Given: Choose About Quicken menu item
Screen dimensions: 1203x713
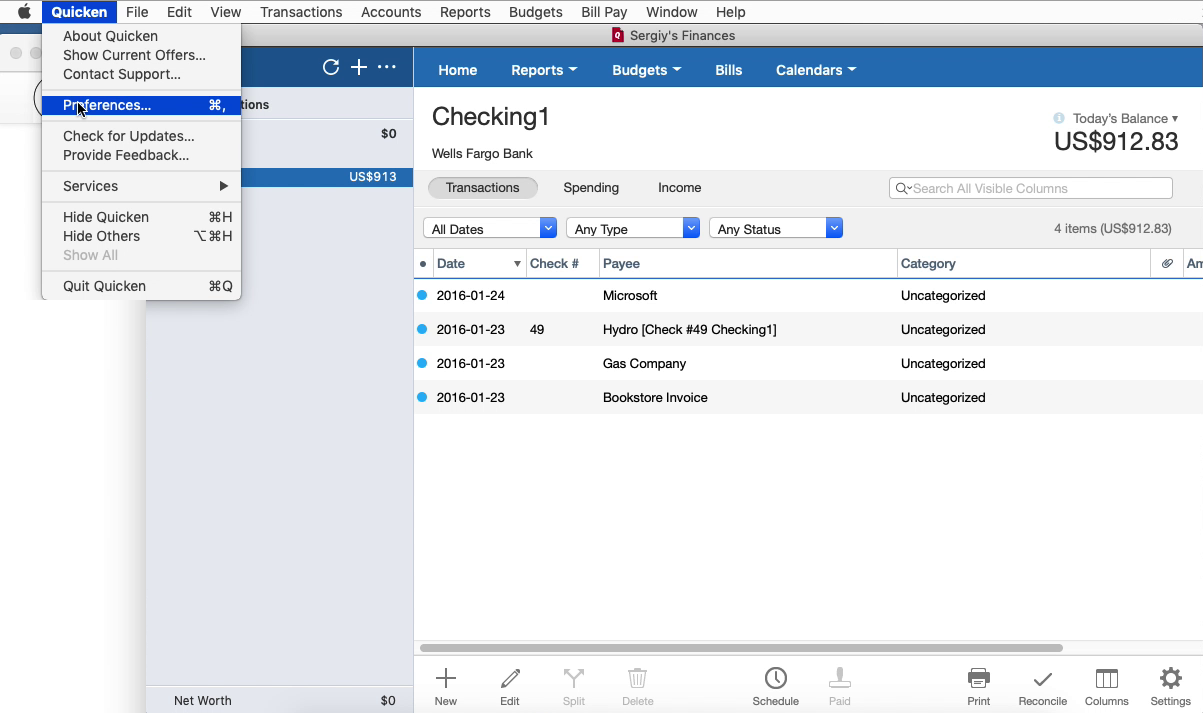Looking at the screenshot, I should tap(141, 36).
